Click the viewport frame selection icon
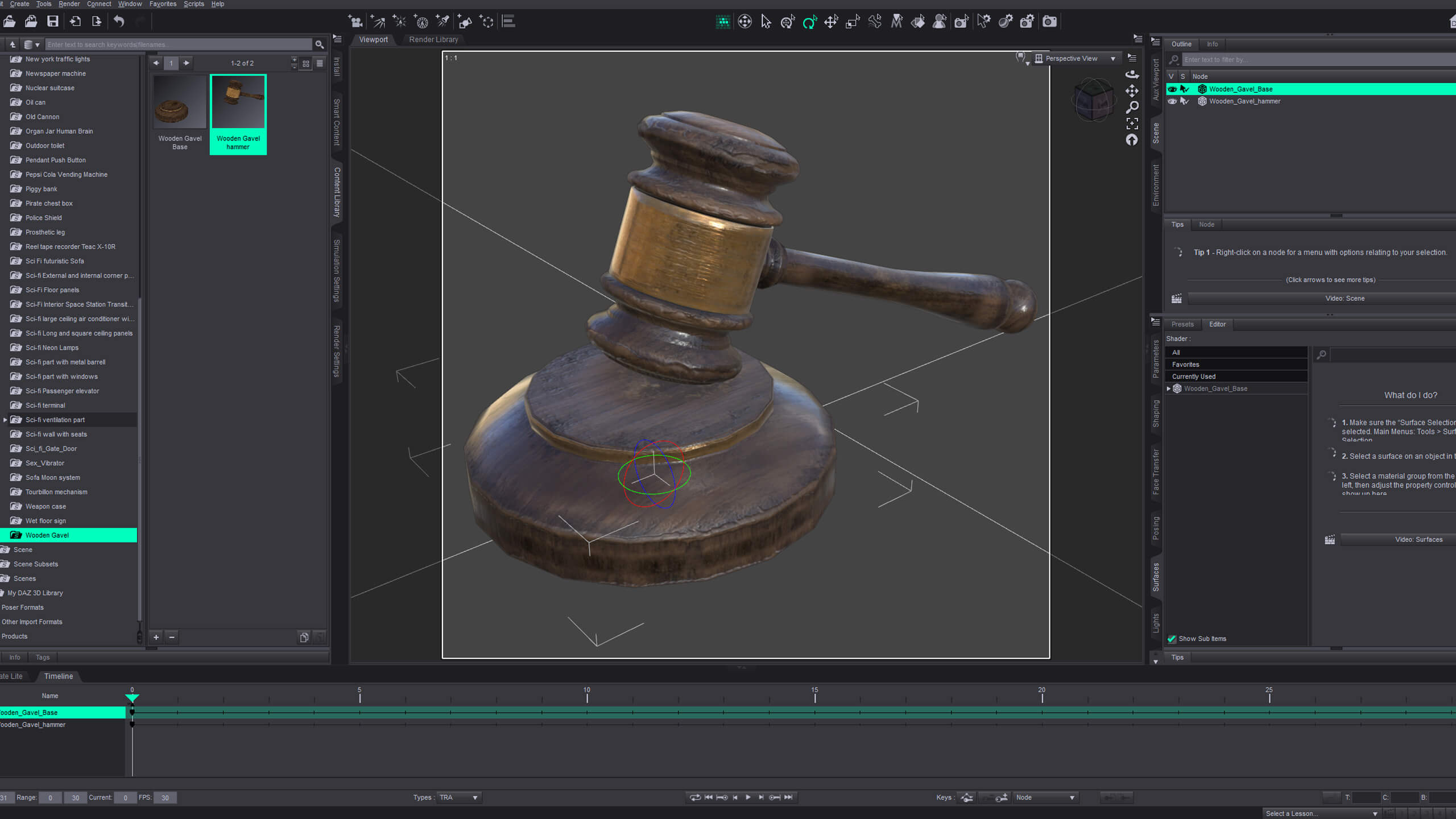 [1132, 123]
